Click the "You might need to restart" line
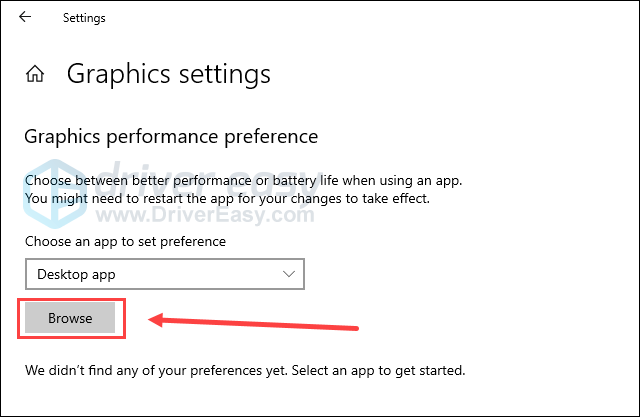Screen dimensions: 640x417 227,199
